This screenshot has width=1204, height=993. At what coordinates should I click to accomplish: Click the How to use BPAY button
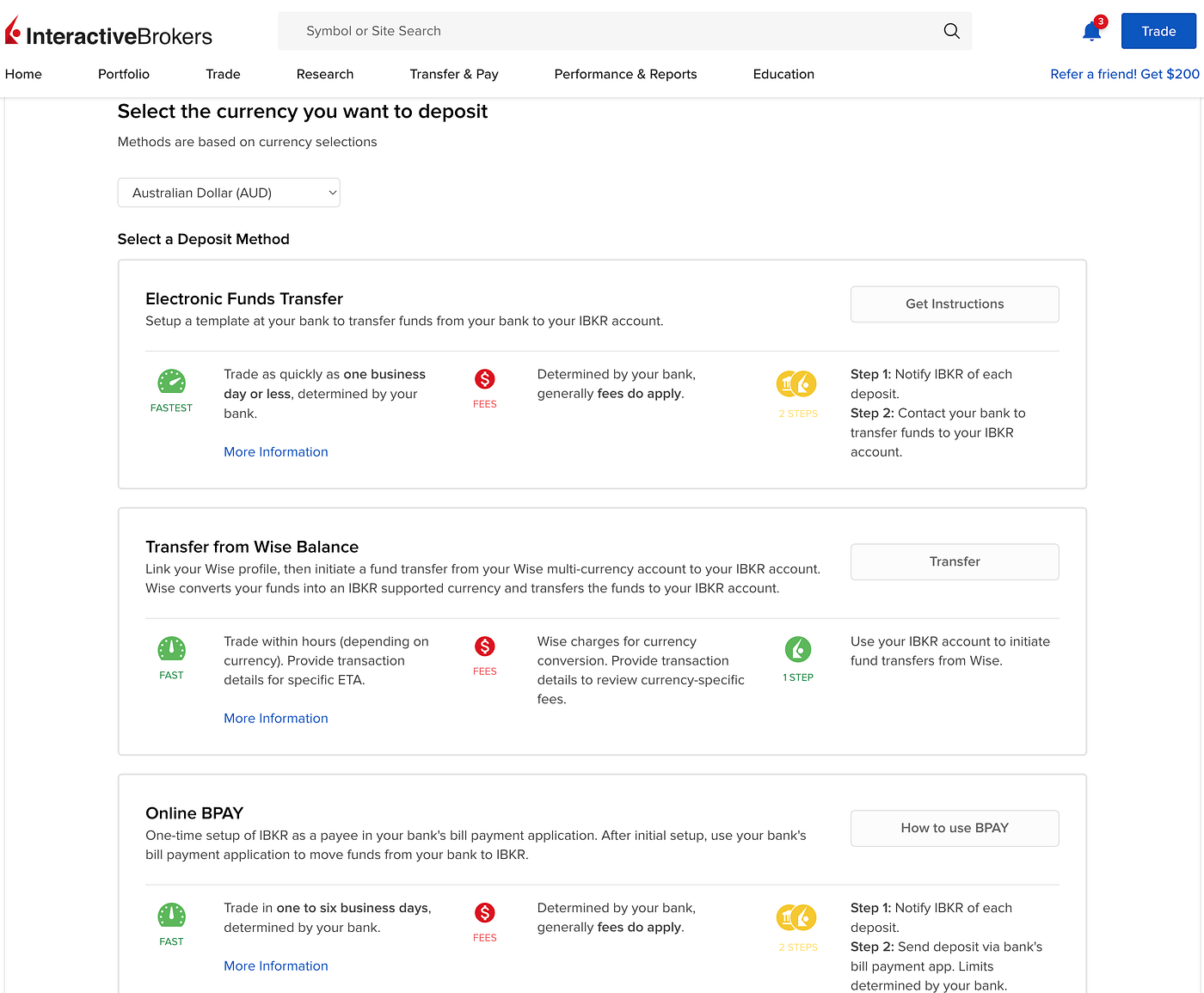955,828
